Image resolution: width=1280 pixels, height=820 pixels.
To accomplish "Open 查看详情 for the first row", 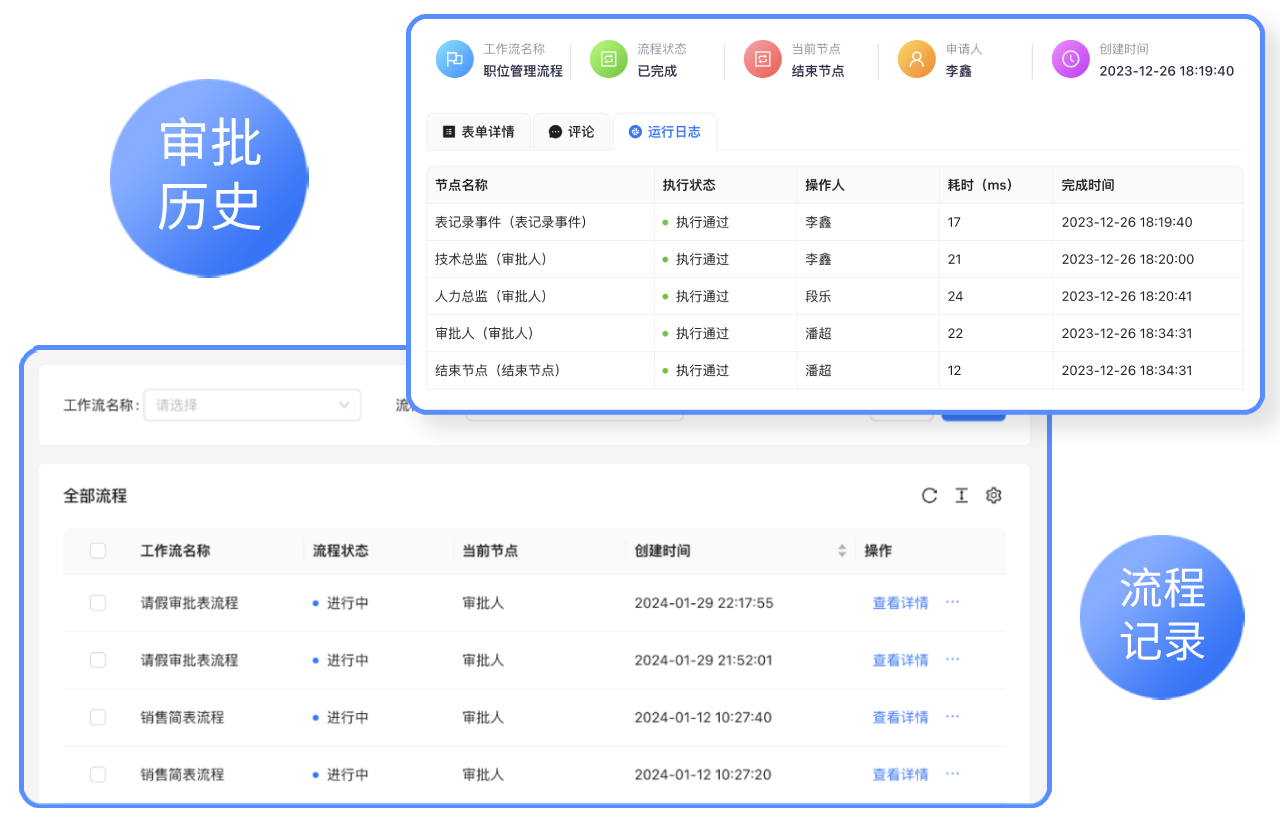I will 900,603.
